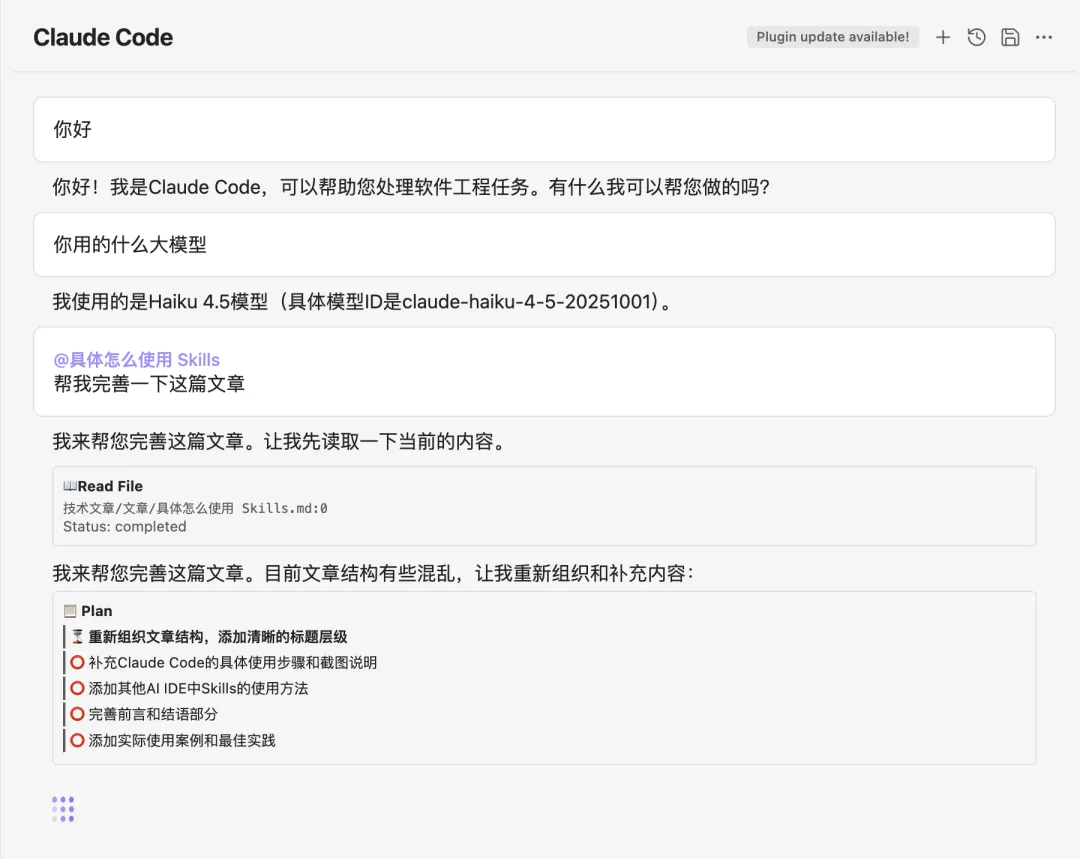Open chat history clock icon
The width and height of the screenshot is (1080, 859).
point(976,37)
